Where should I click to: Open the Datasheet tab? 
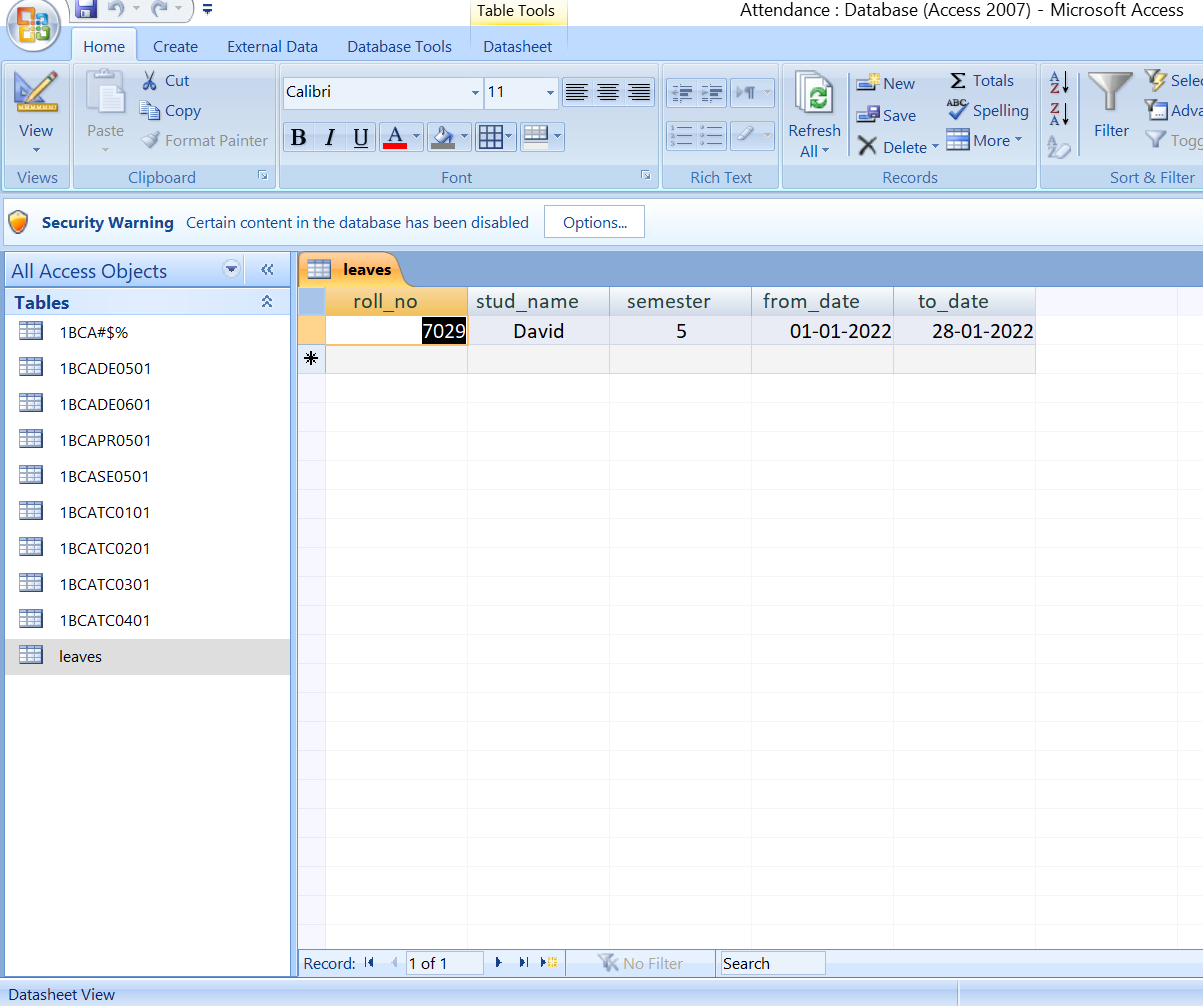(x=517, y=46)
